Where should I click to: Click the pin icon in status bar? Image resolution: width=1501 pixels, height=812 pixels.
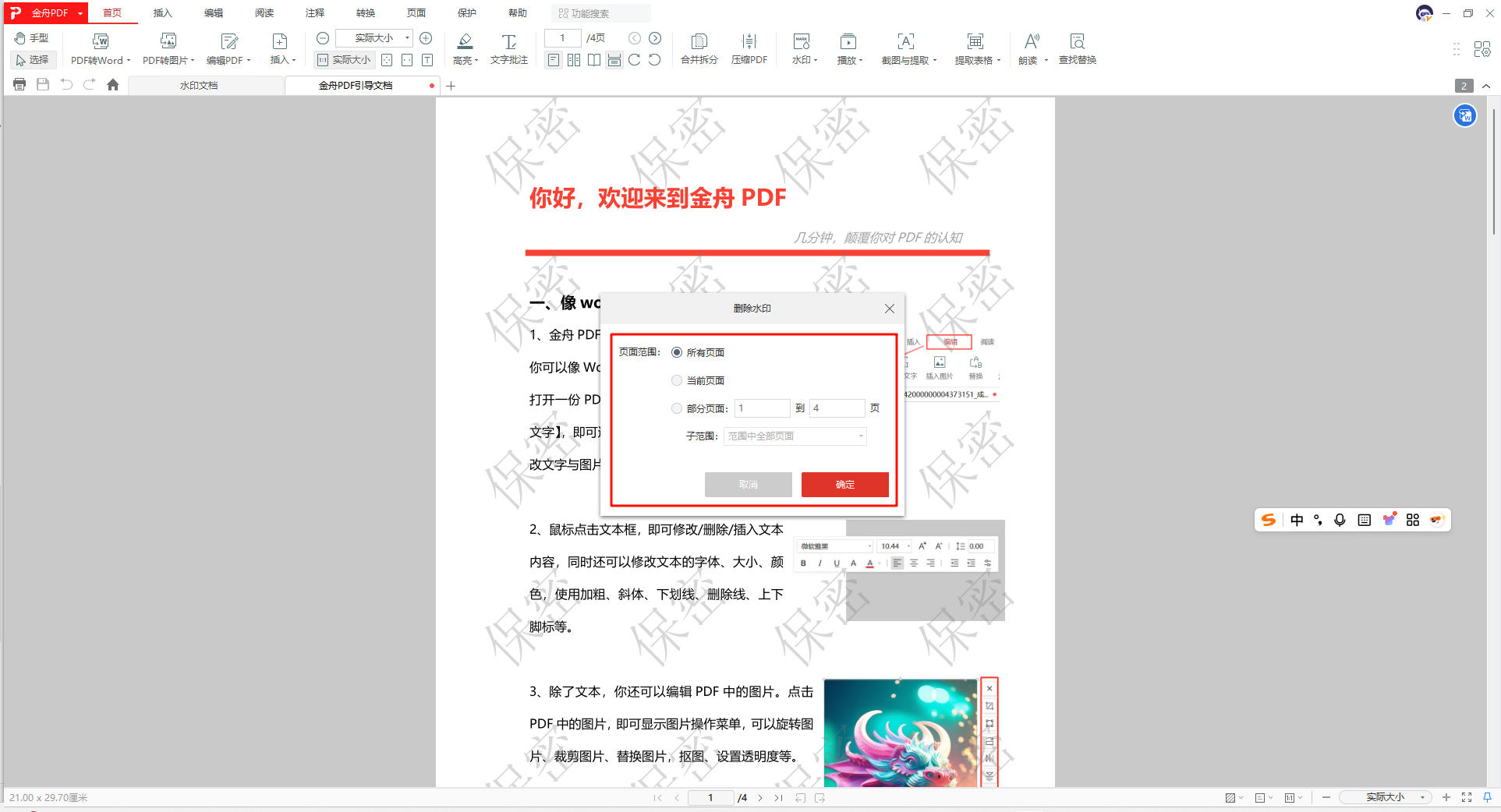click(x=1487, y=798)
